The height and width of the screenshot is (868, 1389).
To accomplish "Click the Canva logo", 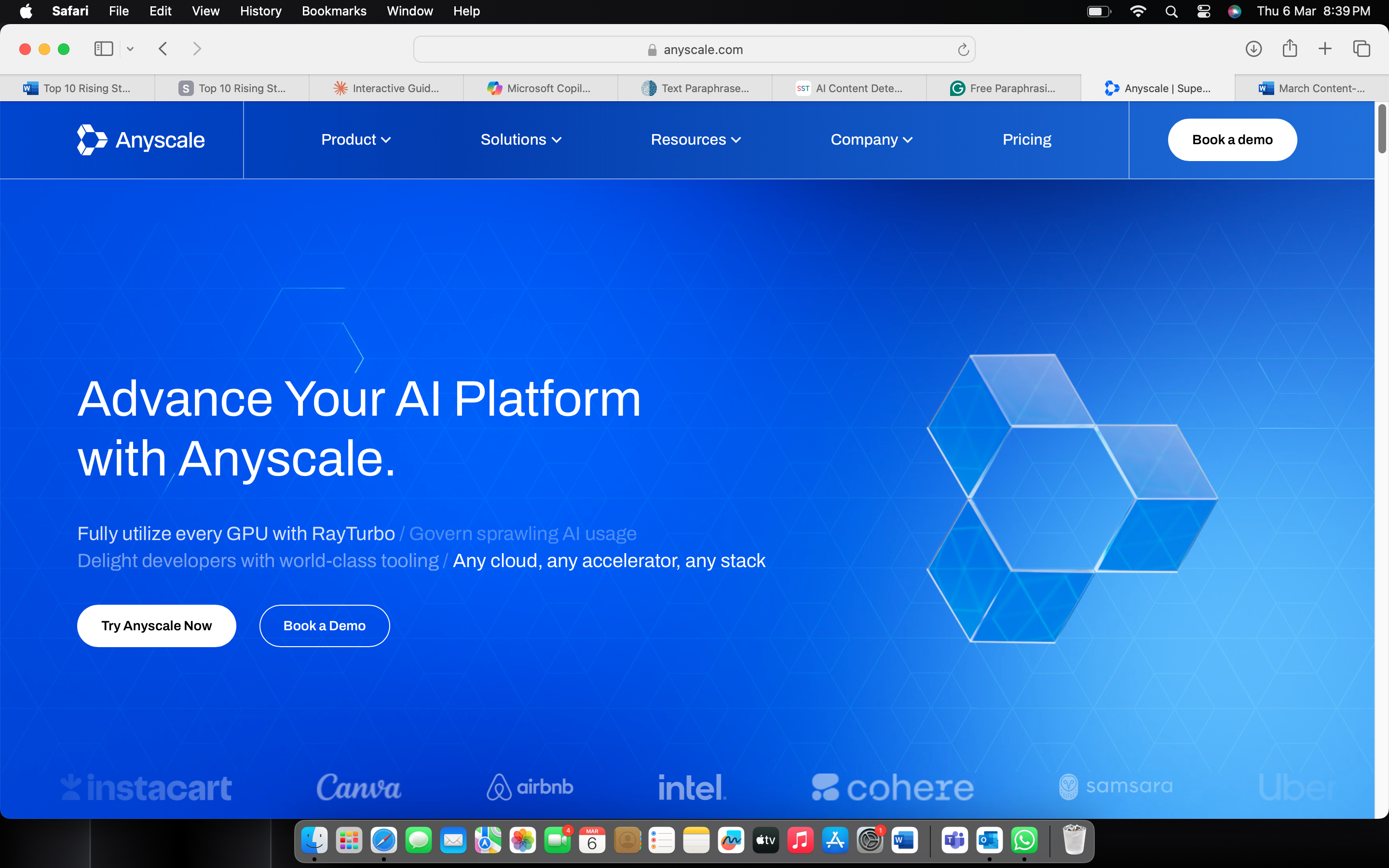I will coord(359,787).
